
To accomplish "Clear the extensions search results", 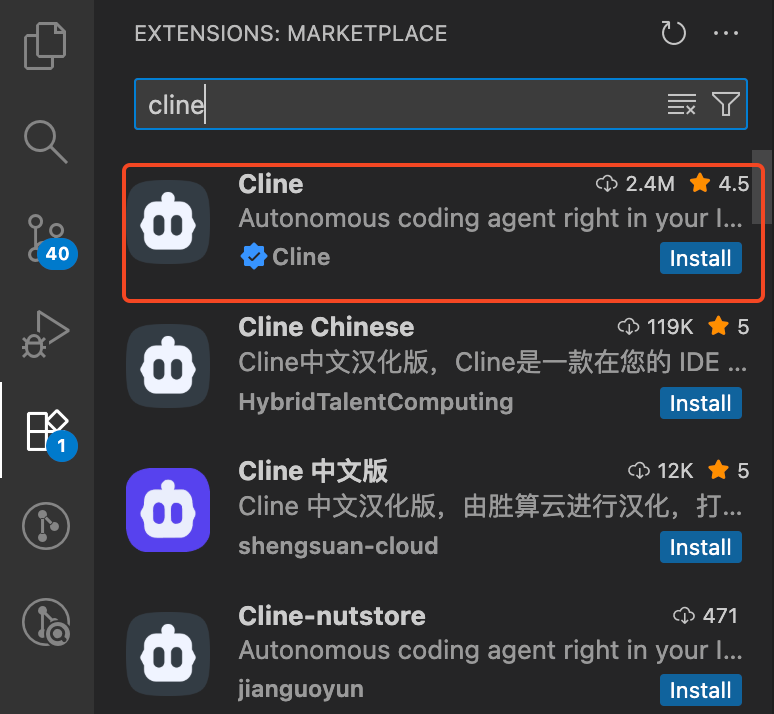I will pos(682,104).
